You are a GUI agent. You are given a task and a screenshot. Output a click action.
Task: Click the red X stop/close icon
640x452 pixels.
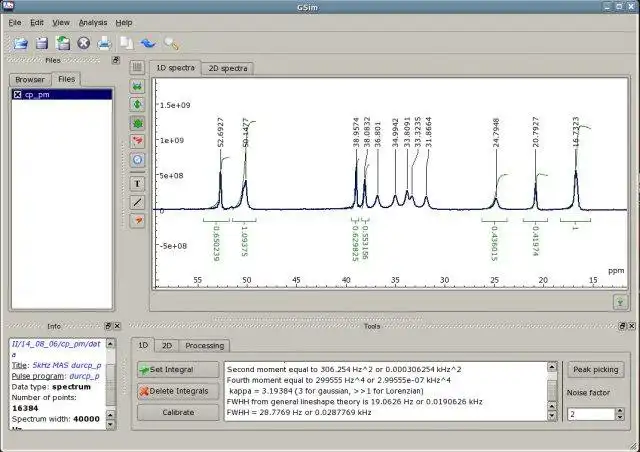(x=83, y=43)
